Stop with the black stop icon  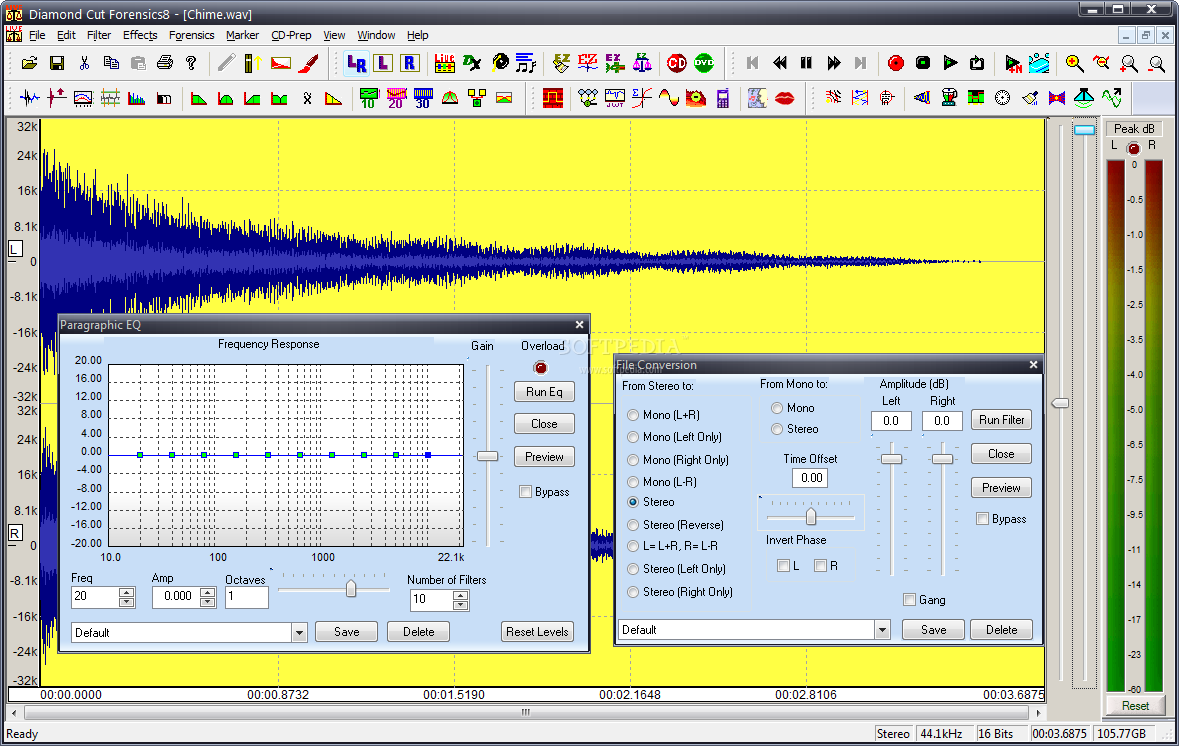[923, 63]
